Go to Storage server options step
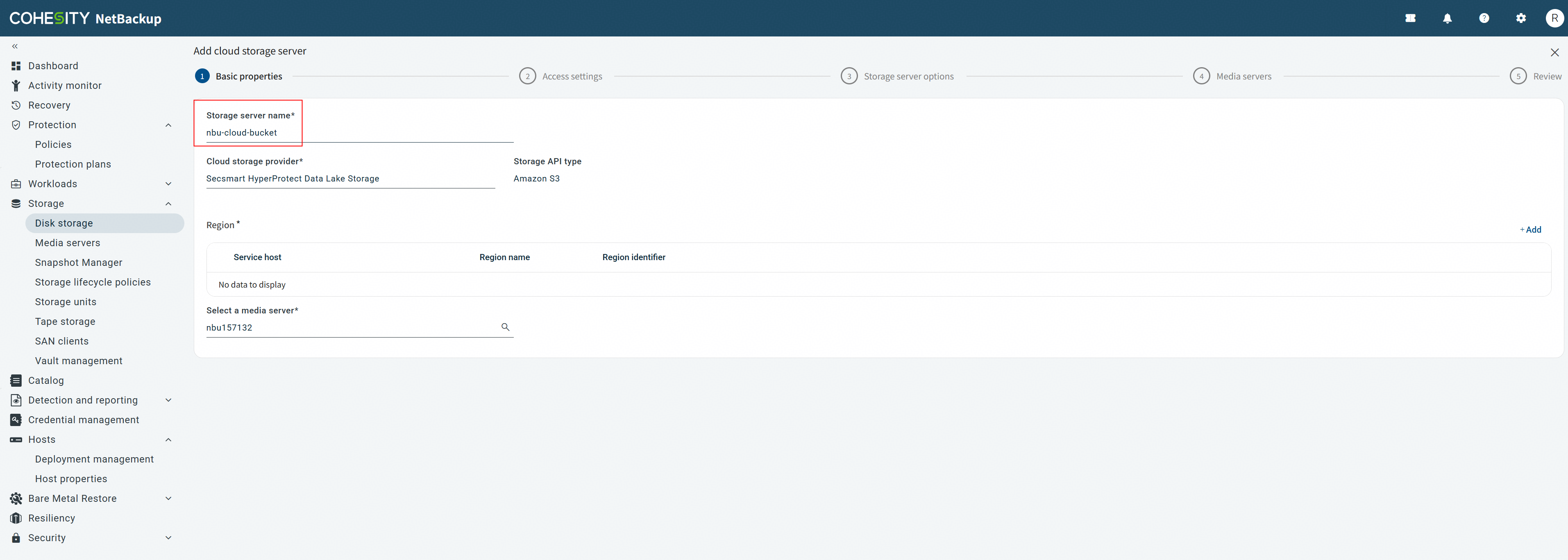Image resolution: width=1568 pixels, height=560 pixels. (897, 76)
